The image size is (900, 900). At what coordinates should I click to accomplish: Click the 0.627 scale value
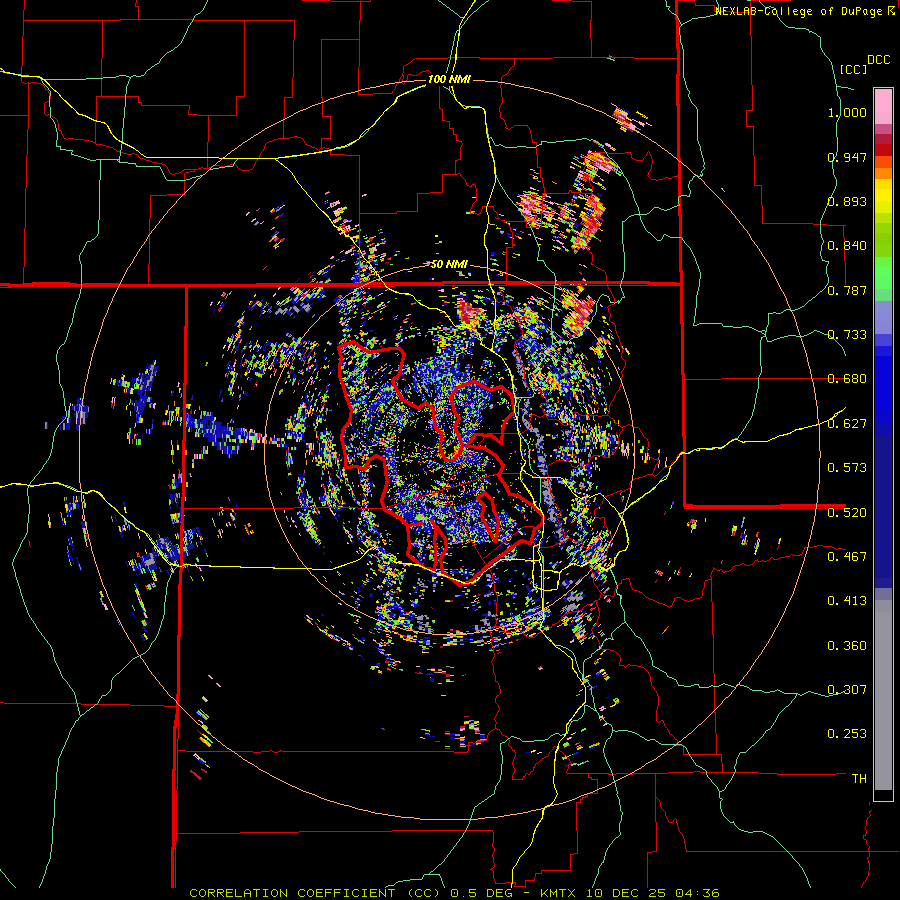pos(847,424)
